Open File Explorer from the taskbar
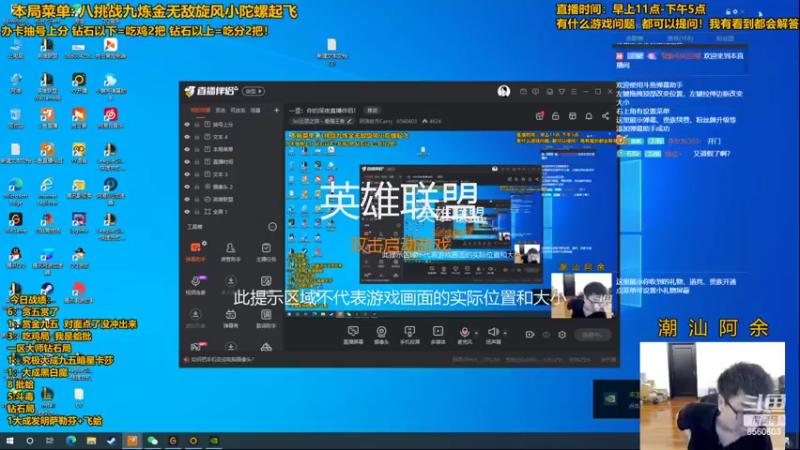The height and width of the screenshot is (450, 800). (x=91, y=440)
